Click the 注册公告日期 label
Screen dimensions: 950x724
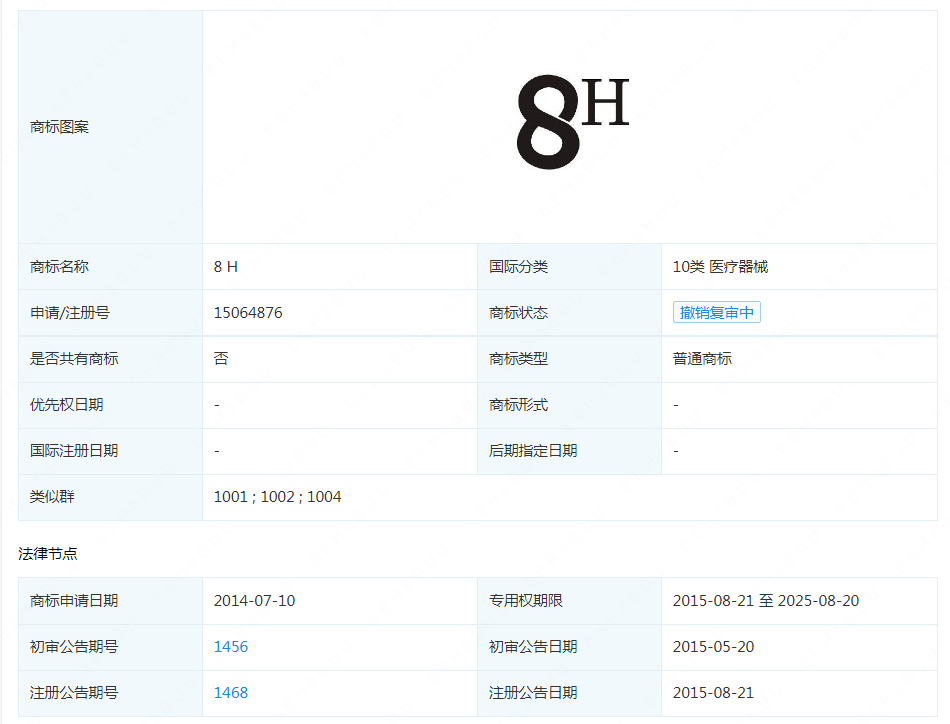(533, 692)
